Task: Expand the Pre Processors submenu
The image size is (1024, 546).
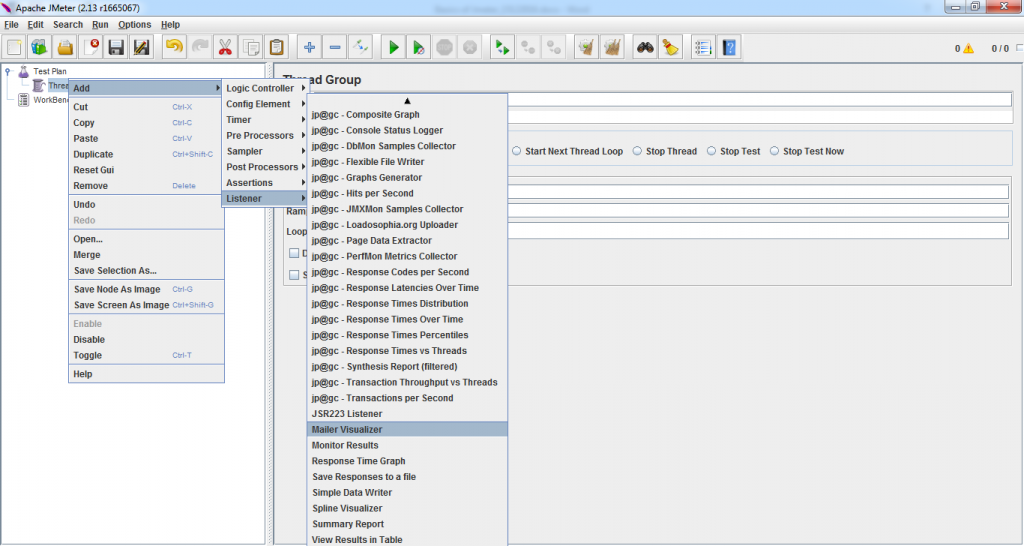Action: tap(264, 135)
